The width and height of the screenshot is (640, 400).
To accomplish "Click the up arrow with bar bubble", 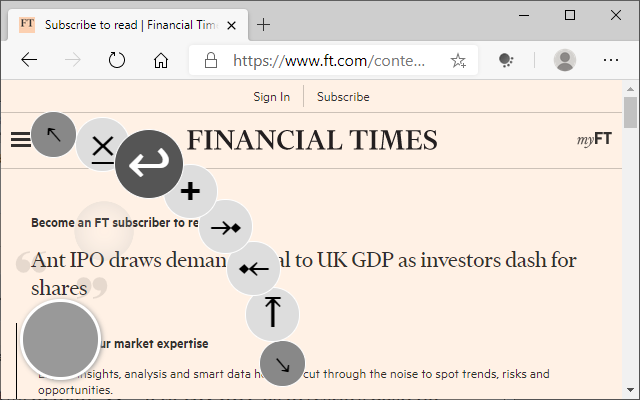I will pyautogui.click(x=273, y=313).
